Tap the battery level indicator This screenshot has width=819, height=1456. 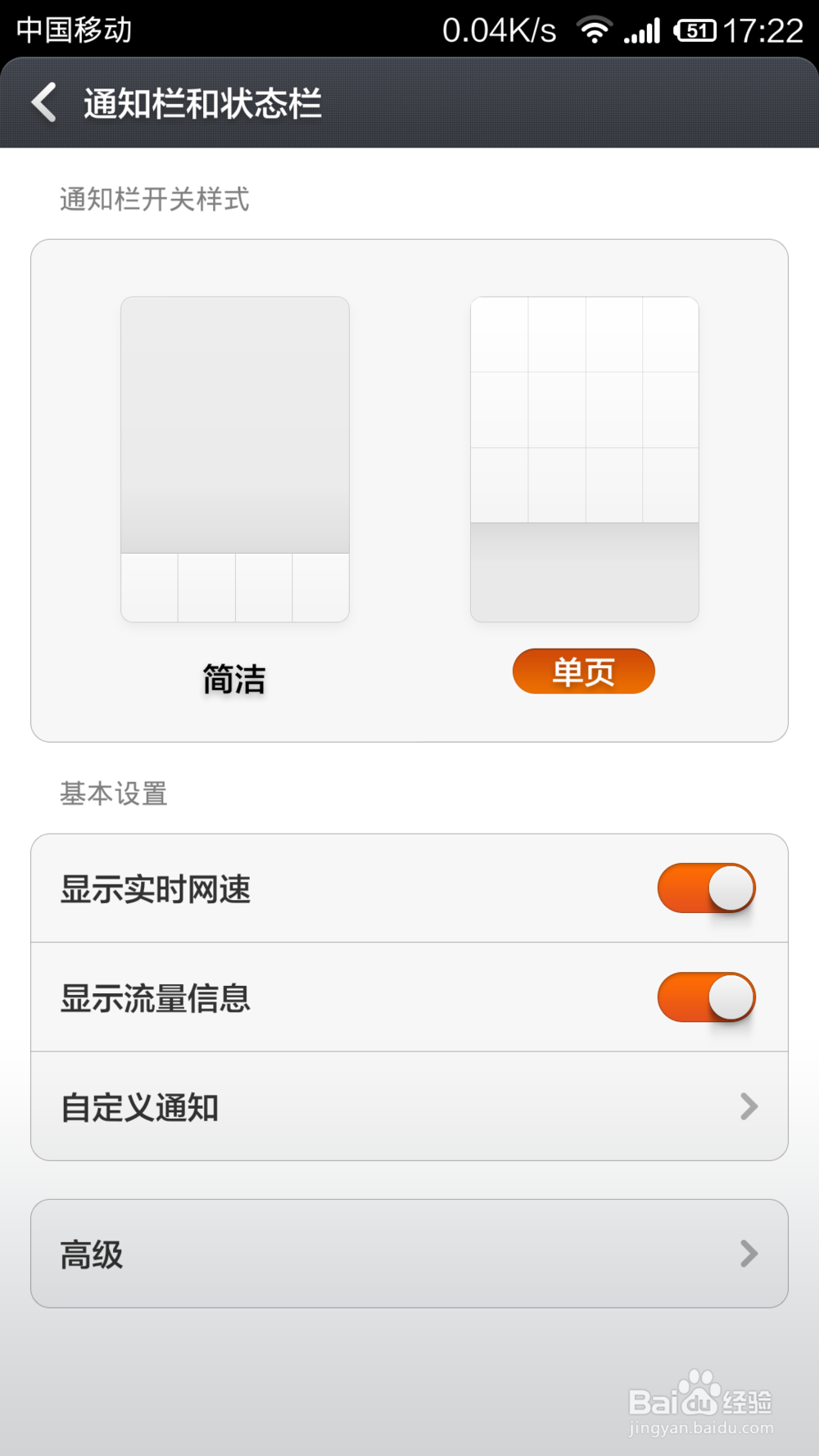coord(695,31)
